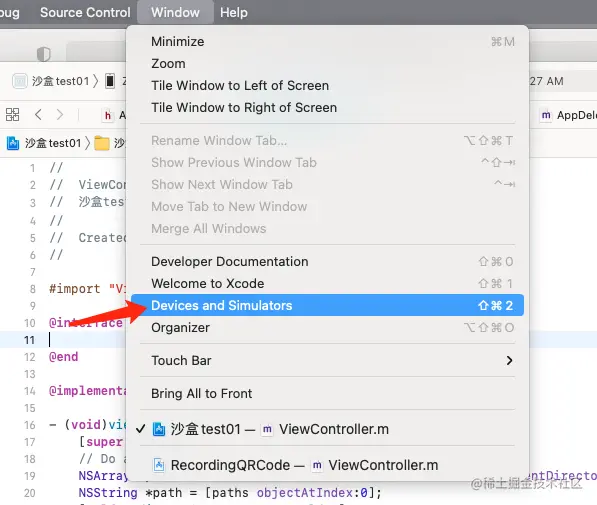This screenshot has width=597, height=505.
Task: Choose Devices and Simulators
Action: (327, 305)
